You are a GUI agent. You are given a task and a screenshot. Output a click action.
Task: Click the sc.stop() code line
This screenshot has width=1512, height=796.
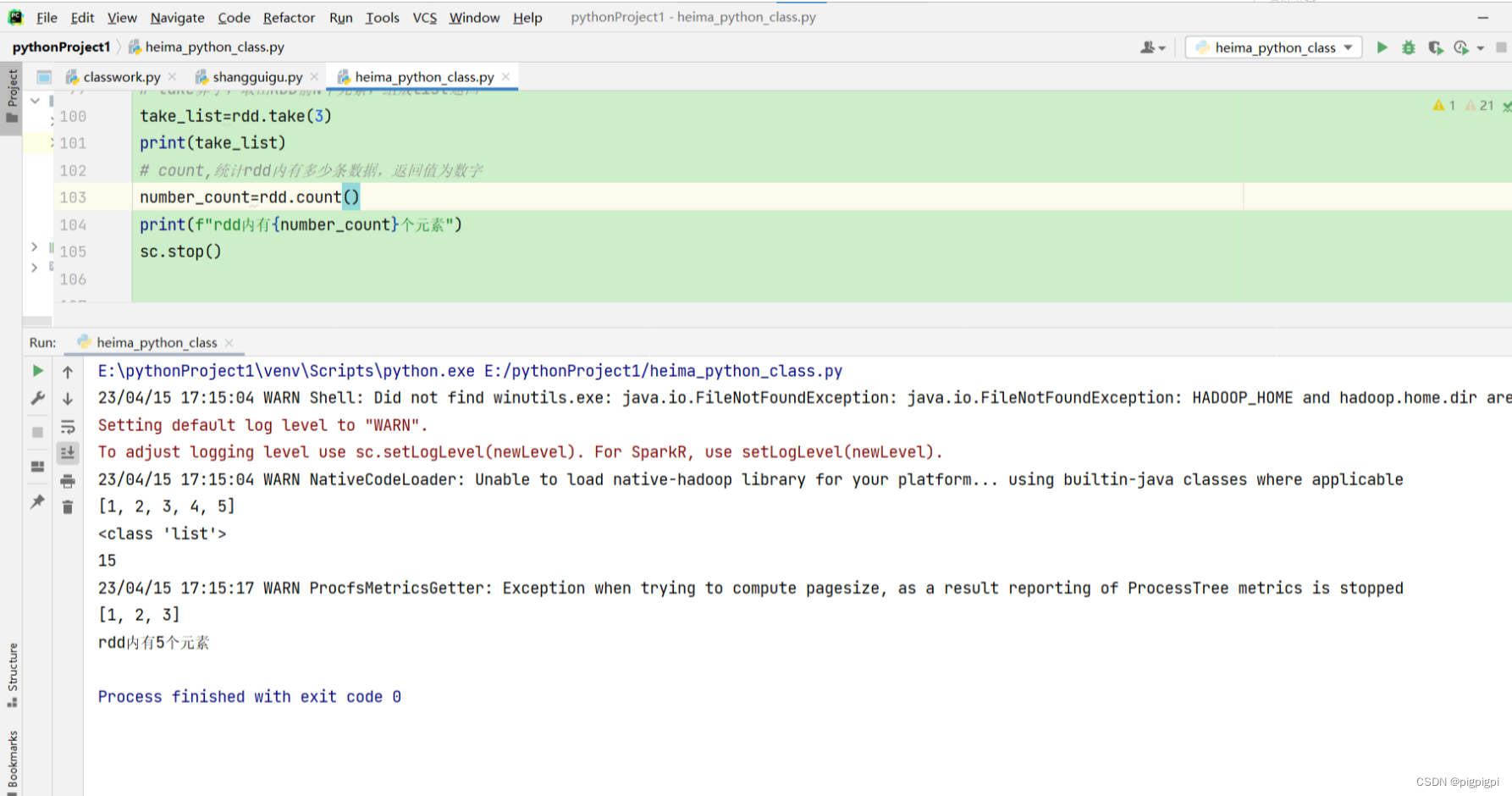coord(180,252)
